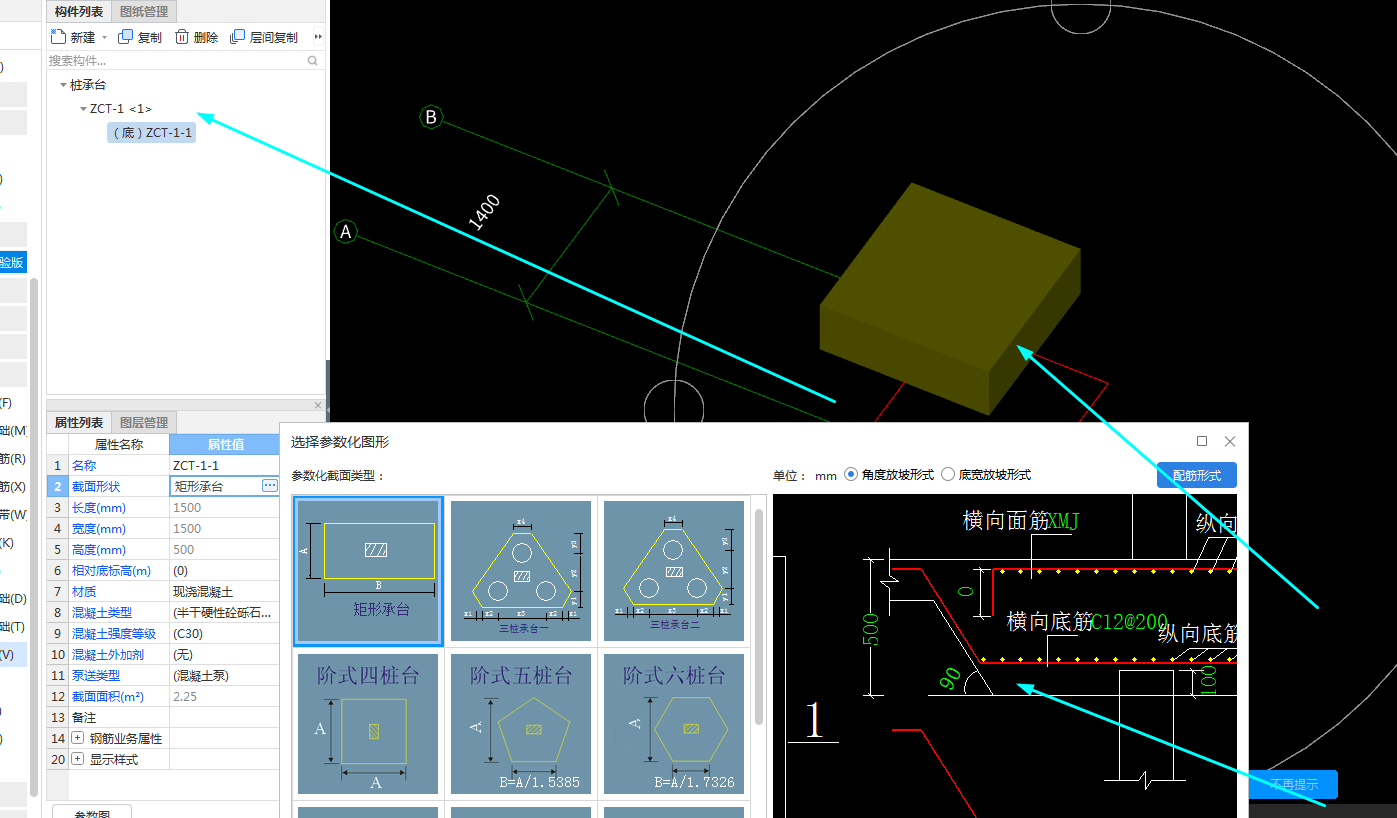Click the 备注 value cell

click(224, 717)
